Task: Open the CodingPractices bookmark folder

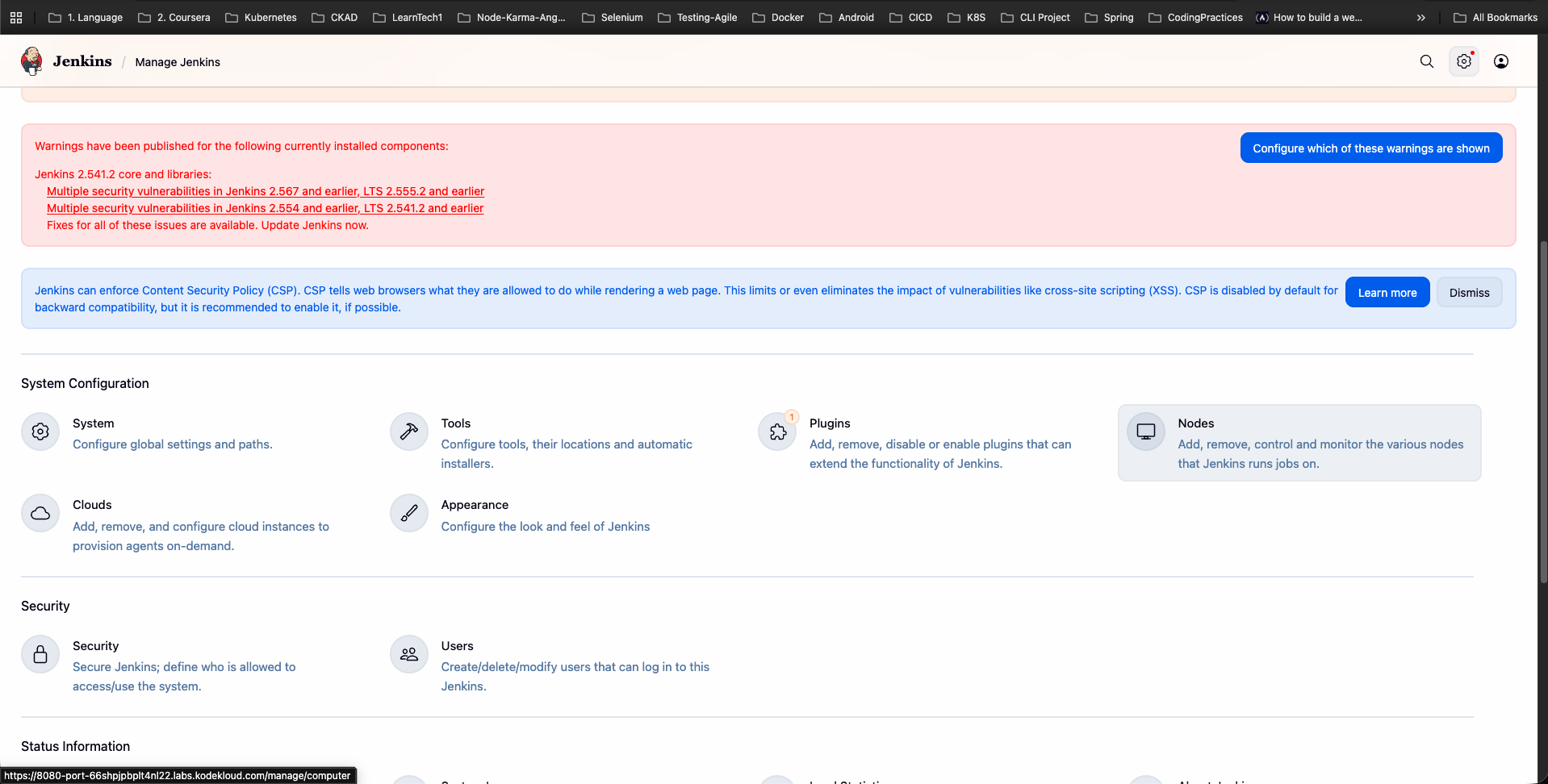Action: click(1195, 17)
